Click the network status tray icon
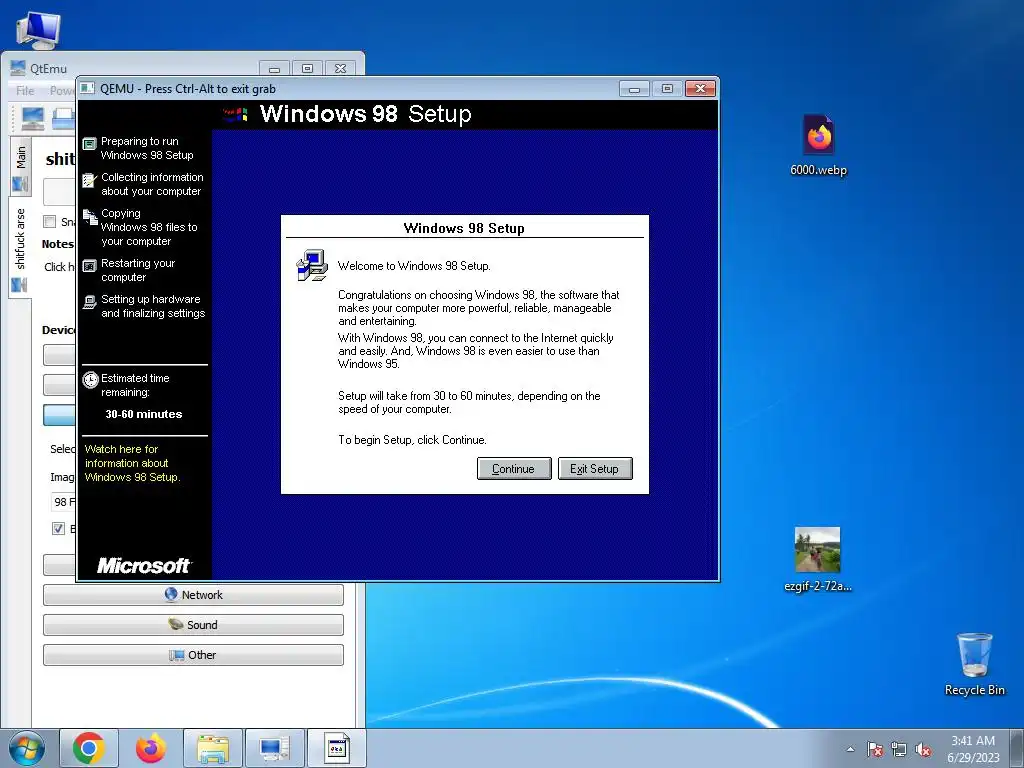Viewport: 1024px width, 768px height. click(899, 749)
